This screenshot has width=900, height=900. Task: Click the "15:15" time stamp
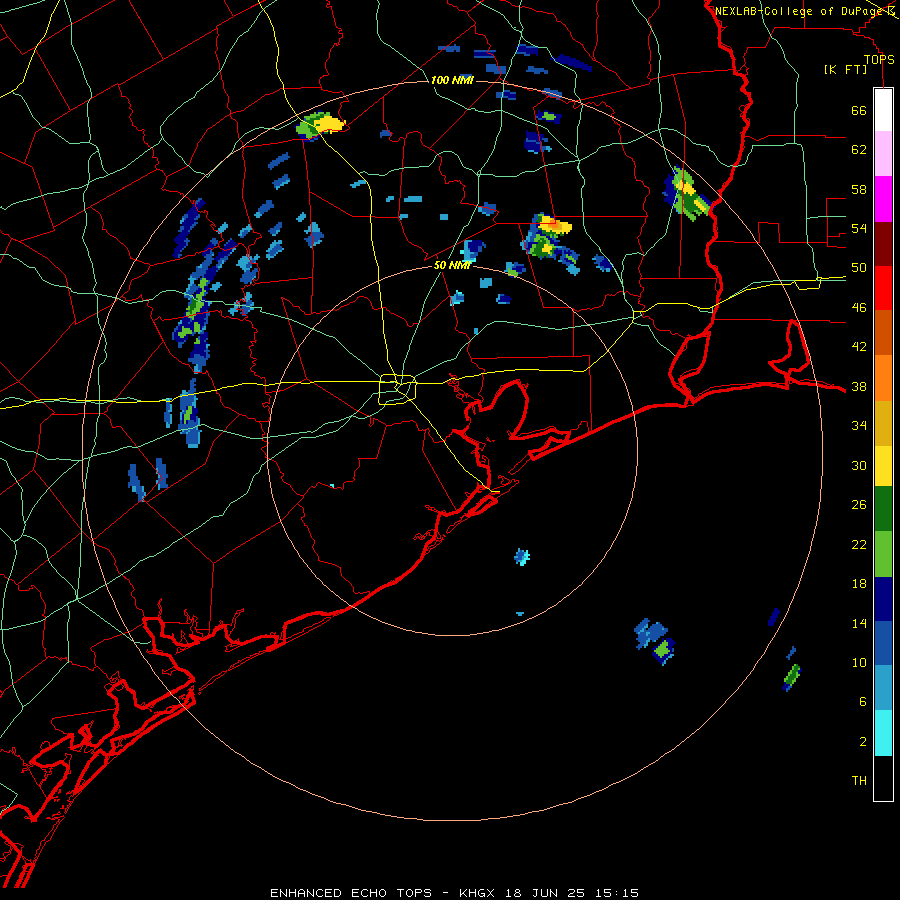point(618,893)
